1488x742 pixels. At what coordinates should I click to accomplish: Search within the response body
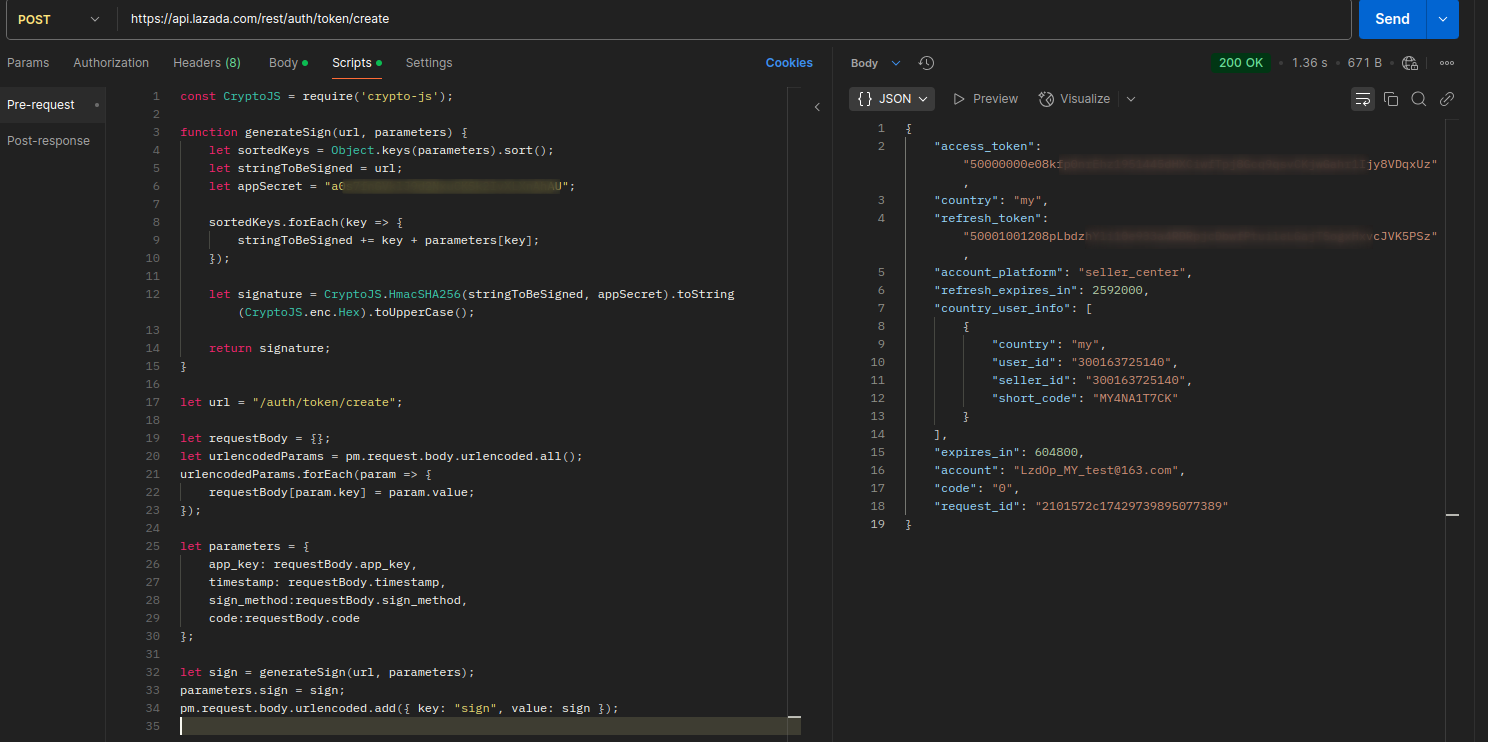1418,99
